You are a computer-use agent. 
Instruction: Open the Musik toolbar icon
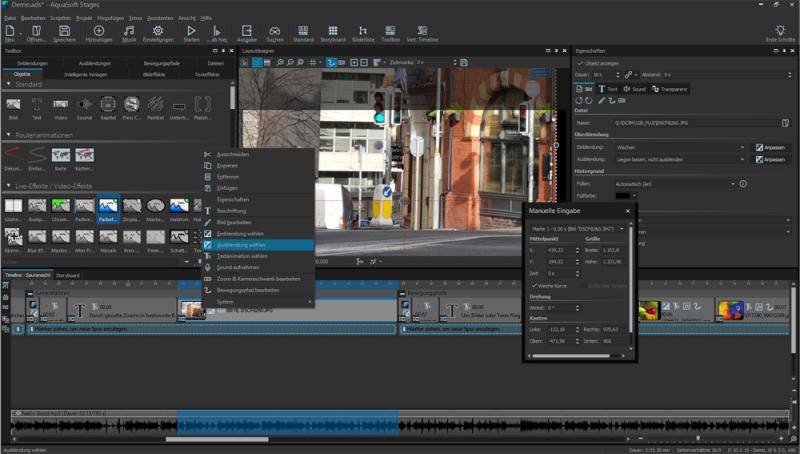128,33
